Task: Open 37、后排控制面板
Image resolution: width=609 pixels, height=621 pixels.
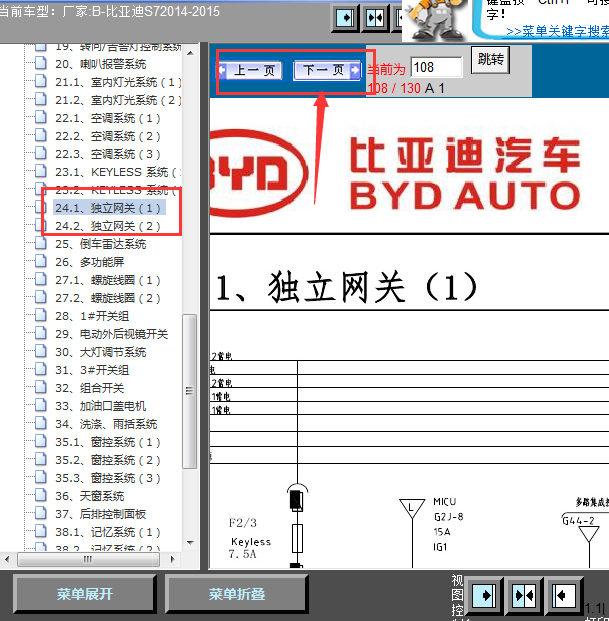Action: coord(101,514)
